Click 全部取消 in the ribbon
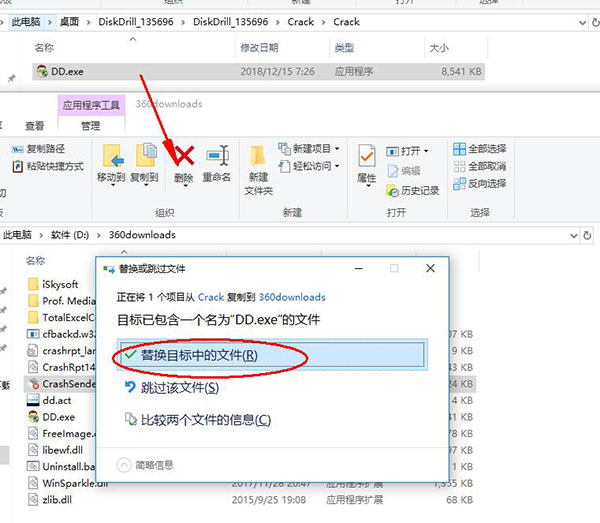 [x=479, y=166]
